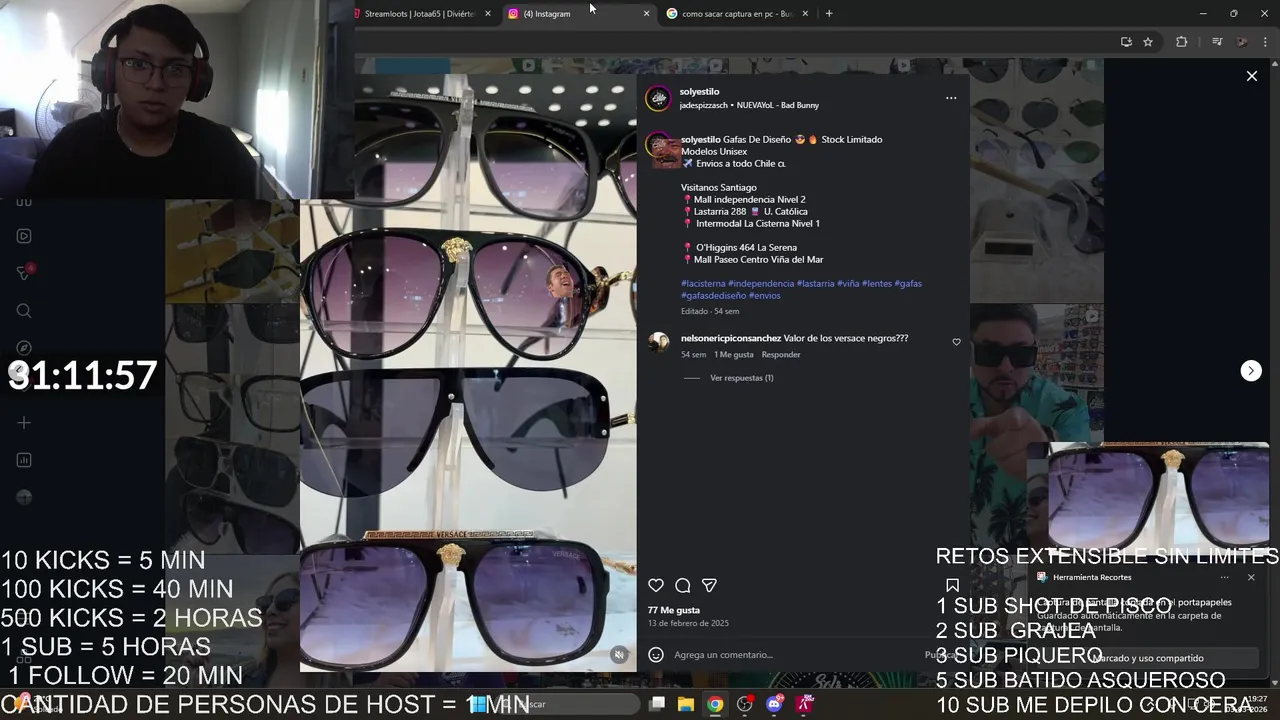The image size is (1280, 720).
Task: Click the 'Agrega un comentario...' field
Action: coord(795,655)
